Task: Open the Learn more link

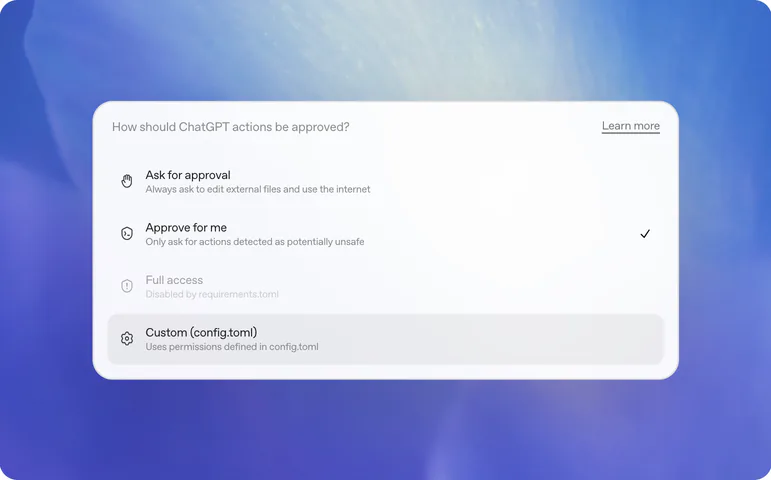Action: coord(630,126)
